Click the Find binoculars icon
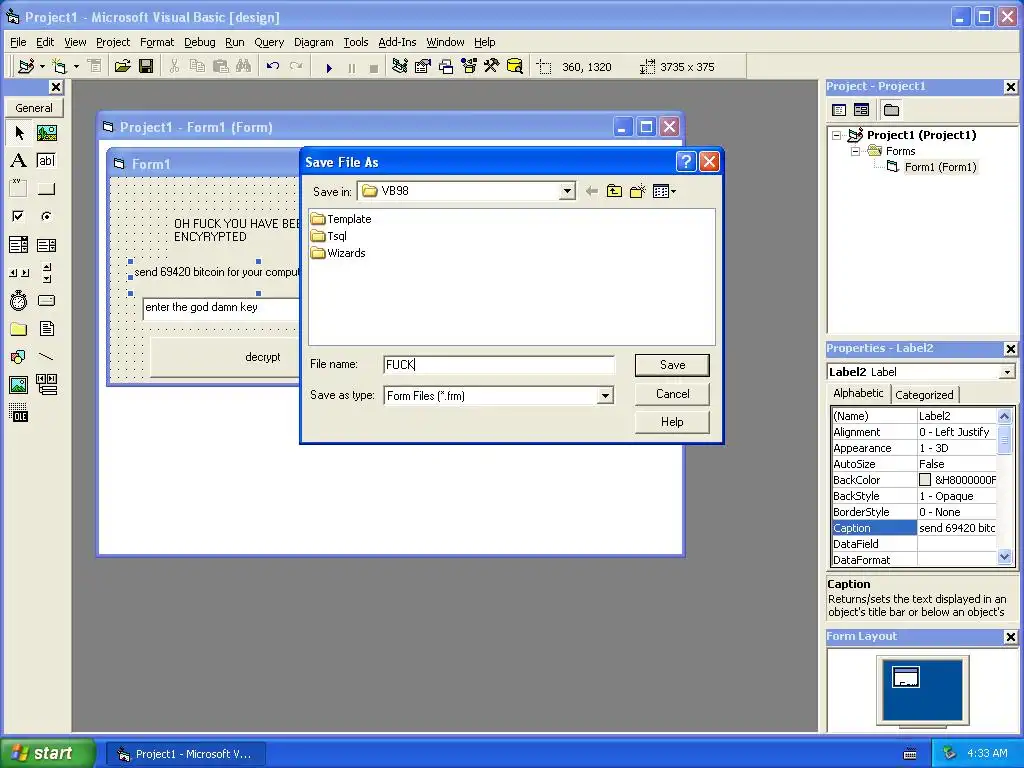Image resolution: width=1024 pixels, height=768 pixels. tap(244, 66)
